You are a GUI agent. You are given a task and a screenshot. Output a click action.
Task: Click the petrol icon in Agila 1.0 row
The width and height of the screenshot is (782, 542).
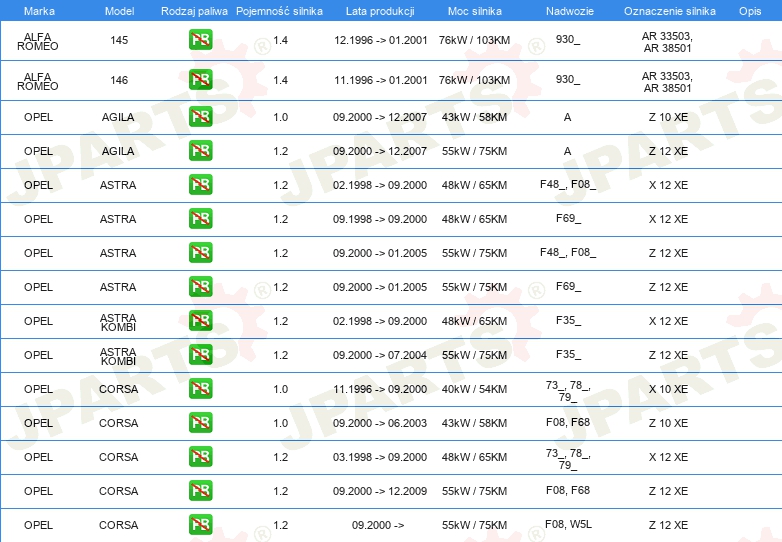click(200, 117)
